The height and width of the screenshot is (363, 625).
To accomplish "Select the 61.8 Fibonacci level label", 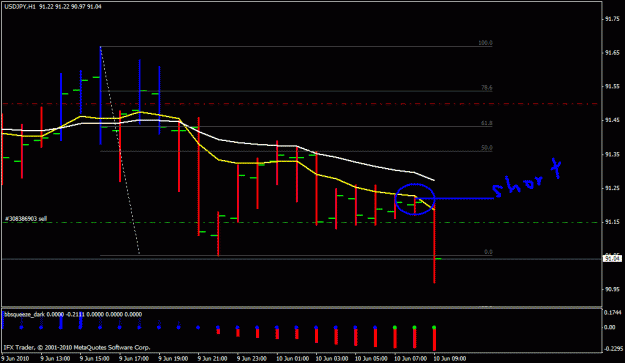I will click(486, 124).
